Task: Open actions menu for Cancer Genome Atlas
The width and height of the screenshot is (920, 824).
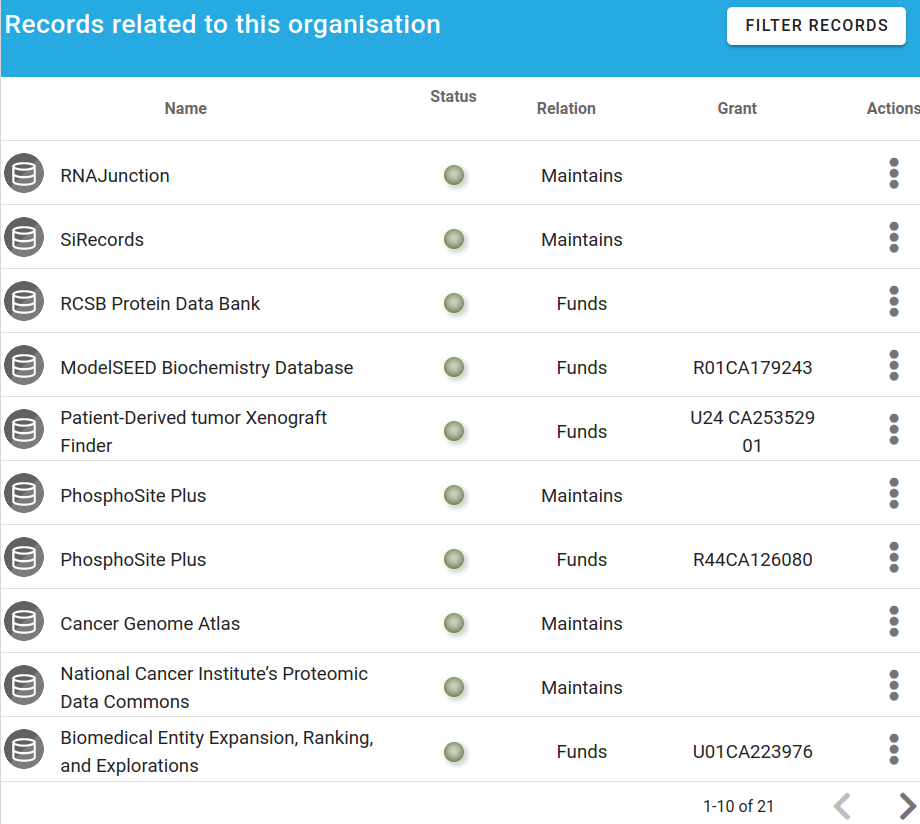Action: [x=894, y=621]
